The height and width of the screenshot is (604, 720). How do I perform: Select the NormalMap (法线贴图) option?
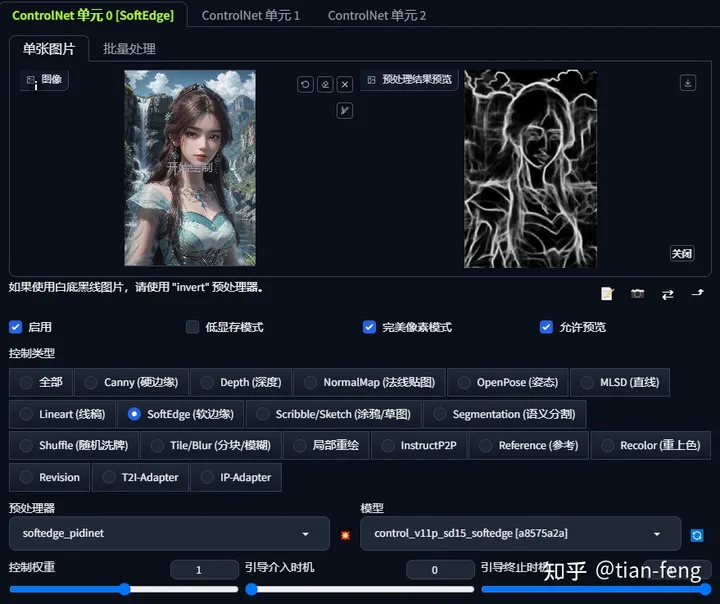370,382
